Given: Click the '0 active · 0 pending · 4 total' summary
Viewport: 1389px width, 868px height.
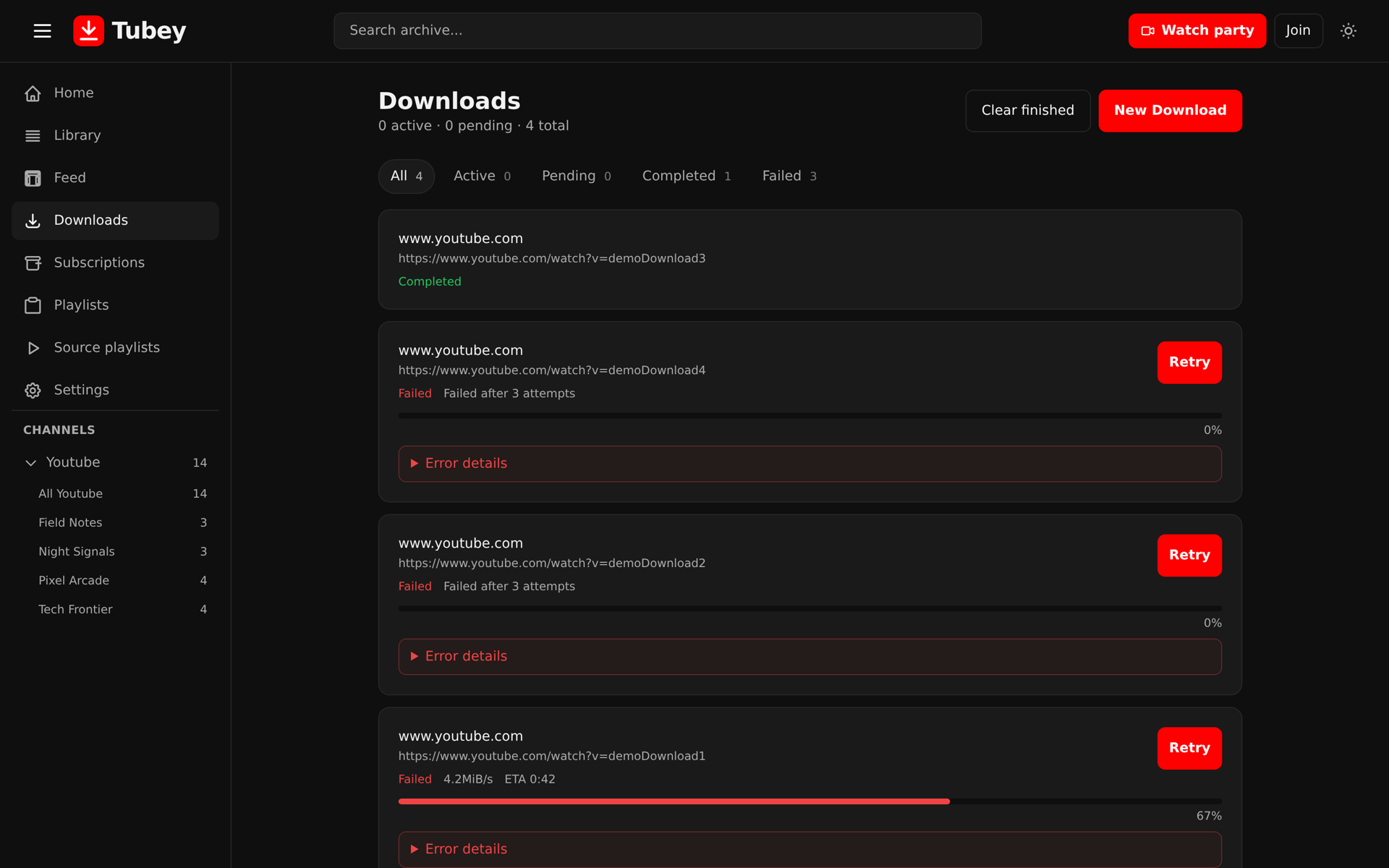Looking at the screenshot, I should click(473, 126).
